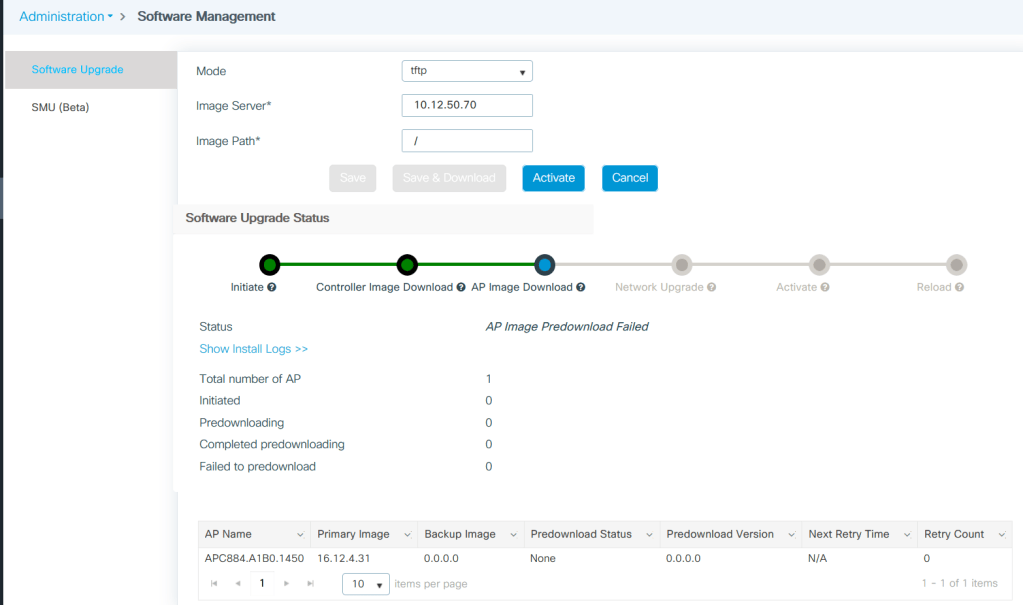Screen dimensions: 1023x605
Task: Open AP Name column filter menu
Action: 300,535
